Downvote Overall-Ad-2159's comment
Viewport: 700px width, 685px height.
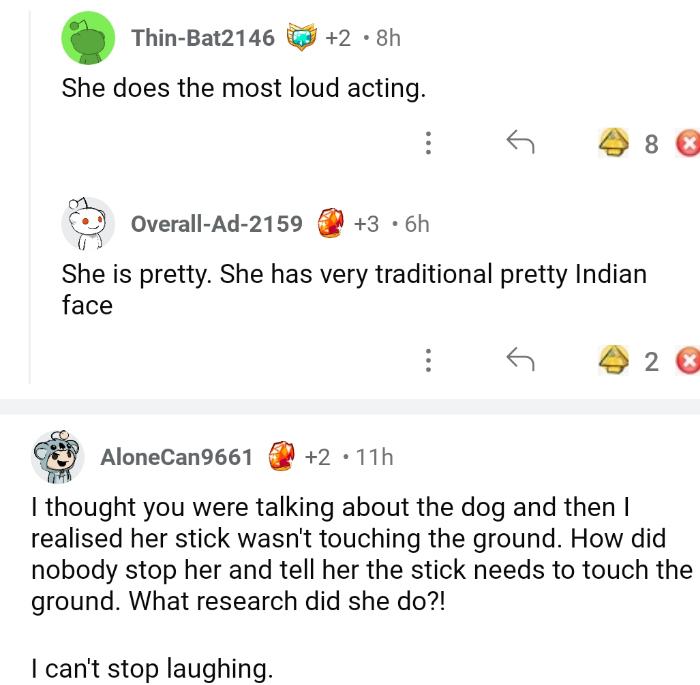click(x=688, y=359)
